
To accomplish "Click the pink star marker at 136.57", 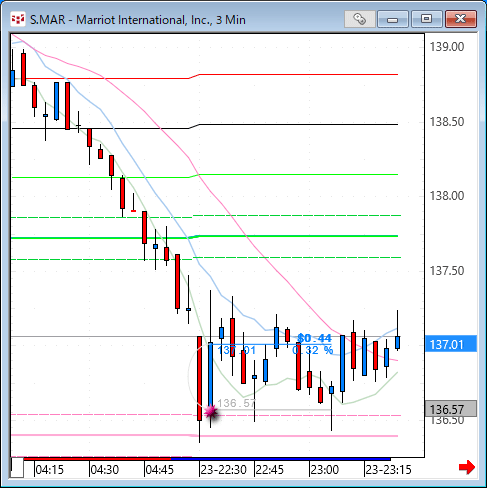I will pos(211,413).
